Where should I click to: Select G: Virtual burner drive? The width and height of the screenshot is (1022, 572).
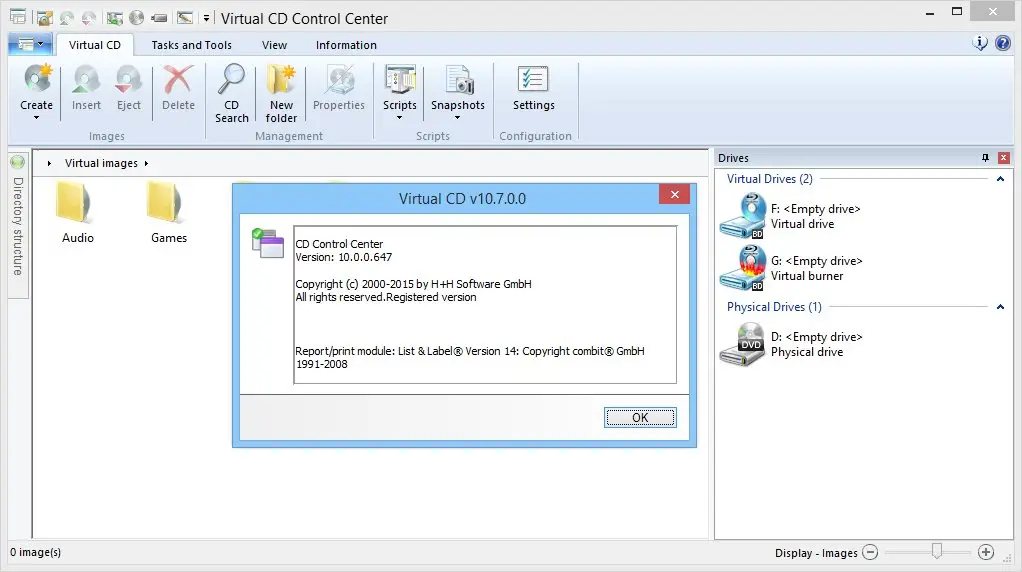(x=791, y=268)
